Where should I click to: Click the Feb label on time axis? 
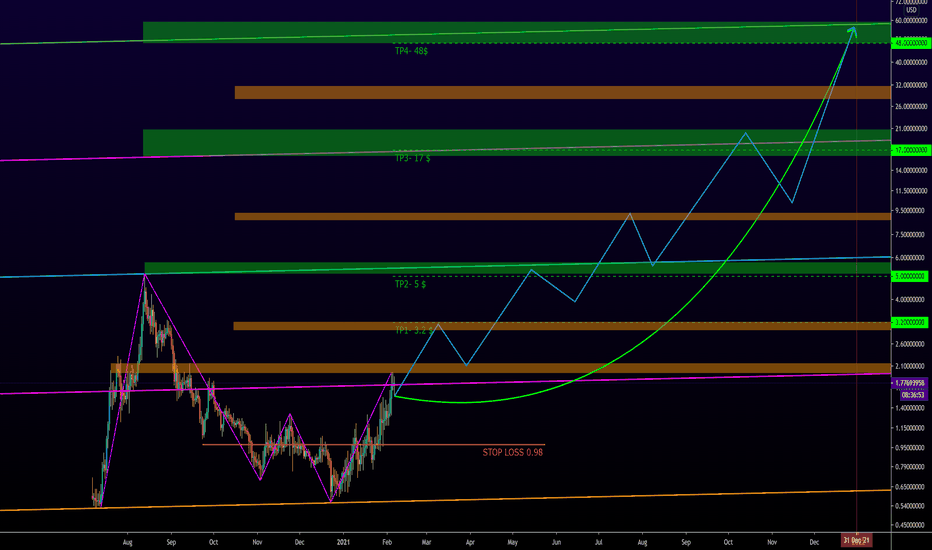387,542
